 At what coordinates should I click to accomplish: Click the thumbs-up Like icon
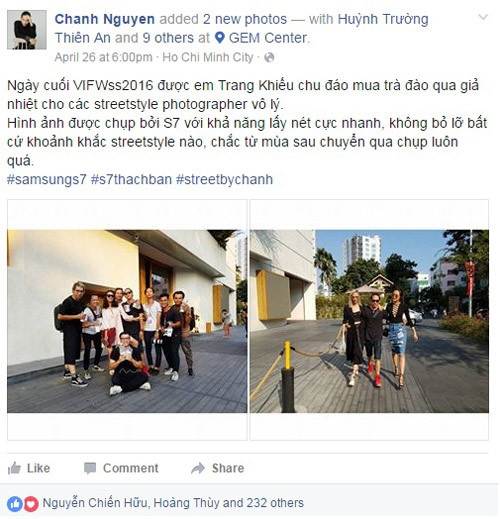click(x=14, y=468)
